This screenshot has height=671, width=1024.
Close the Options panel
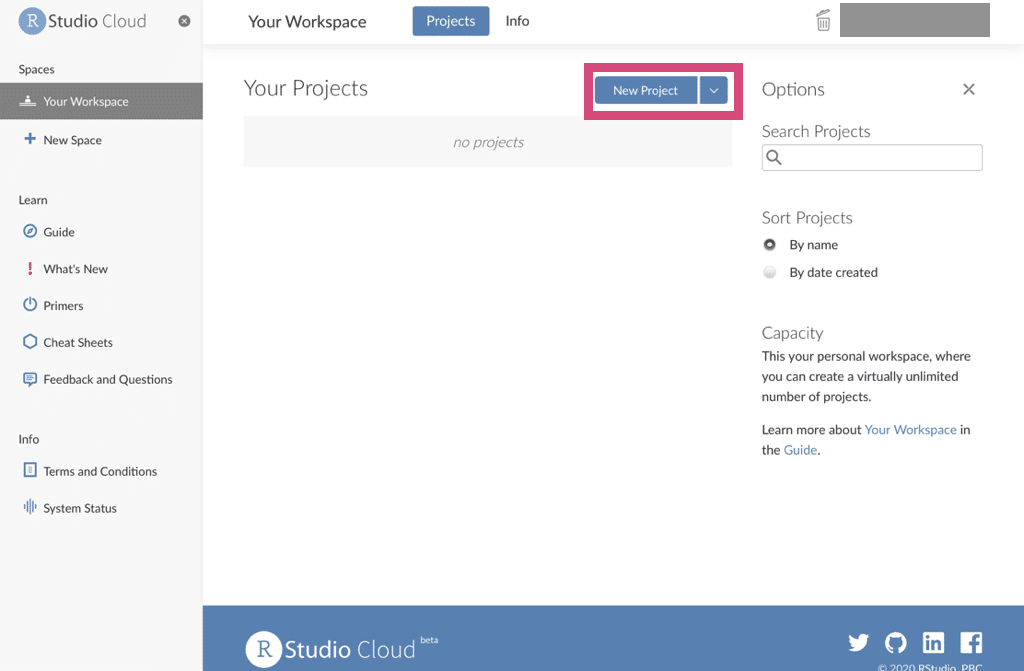pyautogui.click(x=968, y=89)
